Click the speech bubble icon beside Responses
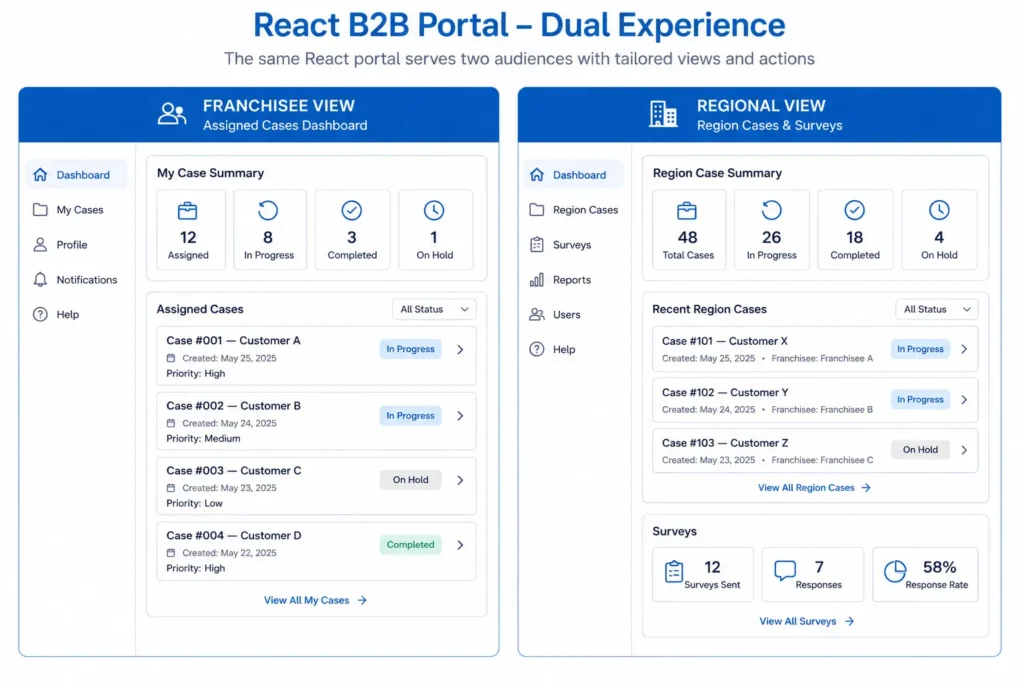Viewport: 1024px width, 683px height. (785, 571)
